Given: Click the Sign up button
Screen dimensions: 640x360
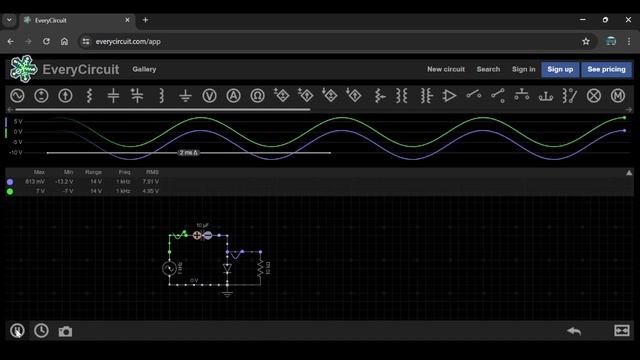Looking at the screenshot, I should (560, 69).
